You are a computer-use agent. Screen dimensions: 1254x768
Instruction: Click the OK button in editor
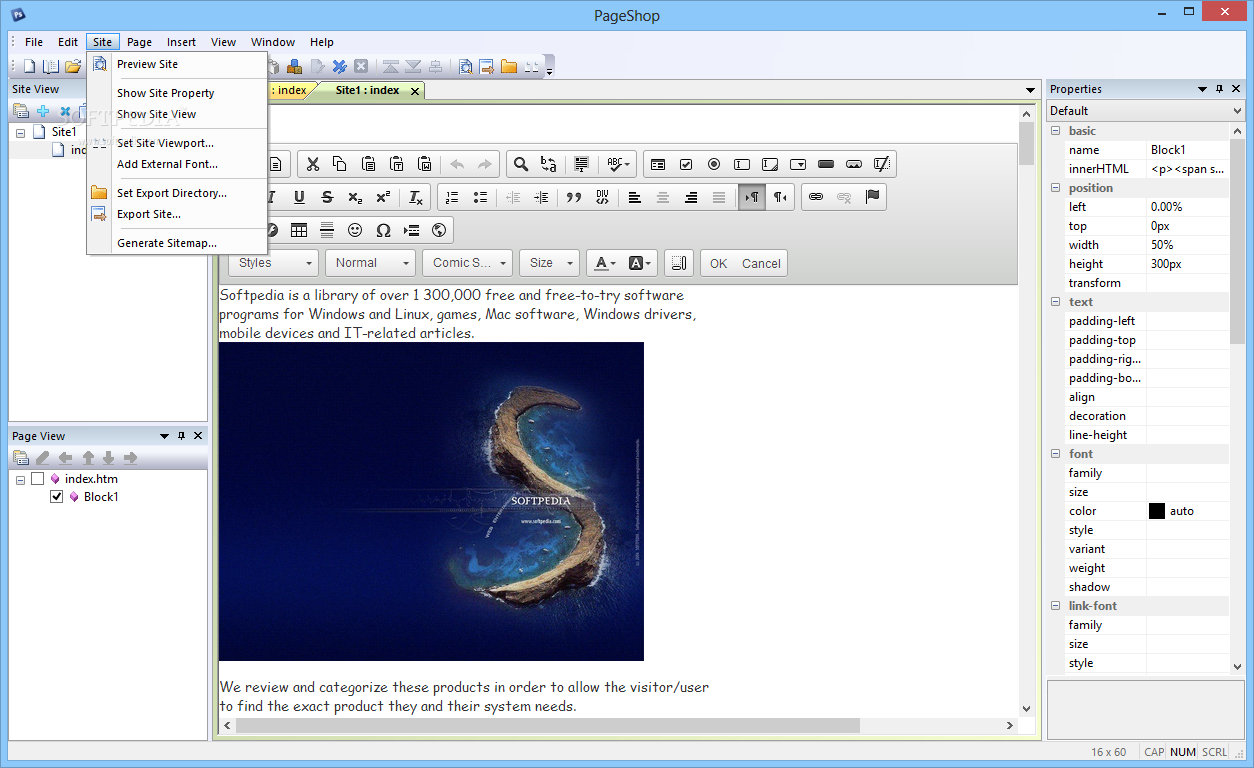(x=718, y=263)
